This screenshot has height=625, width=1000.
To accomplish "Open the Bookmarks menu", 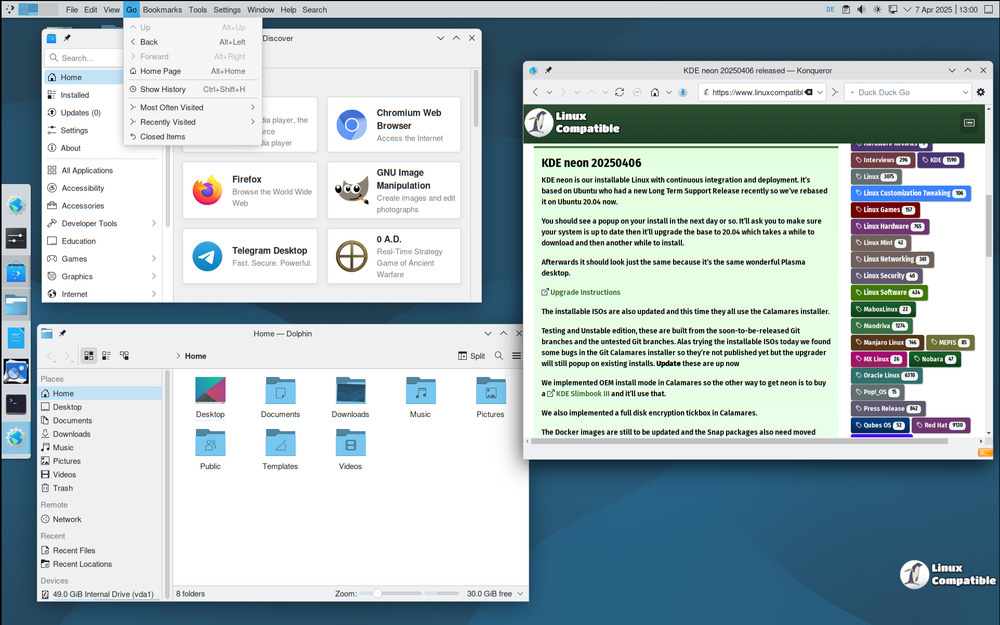I will click(x=162, y=10).
